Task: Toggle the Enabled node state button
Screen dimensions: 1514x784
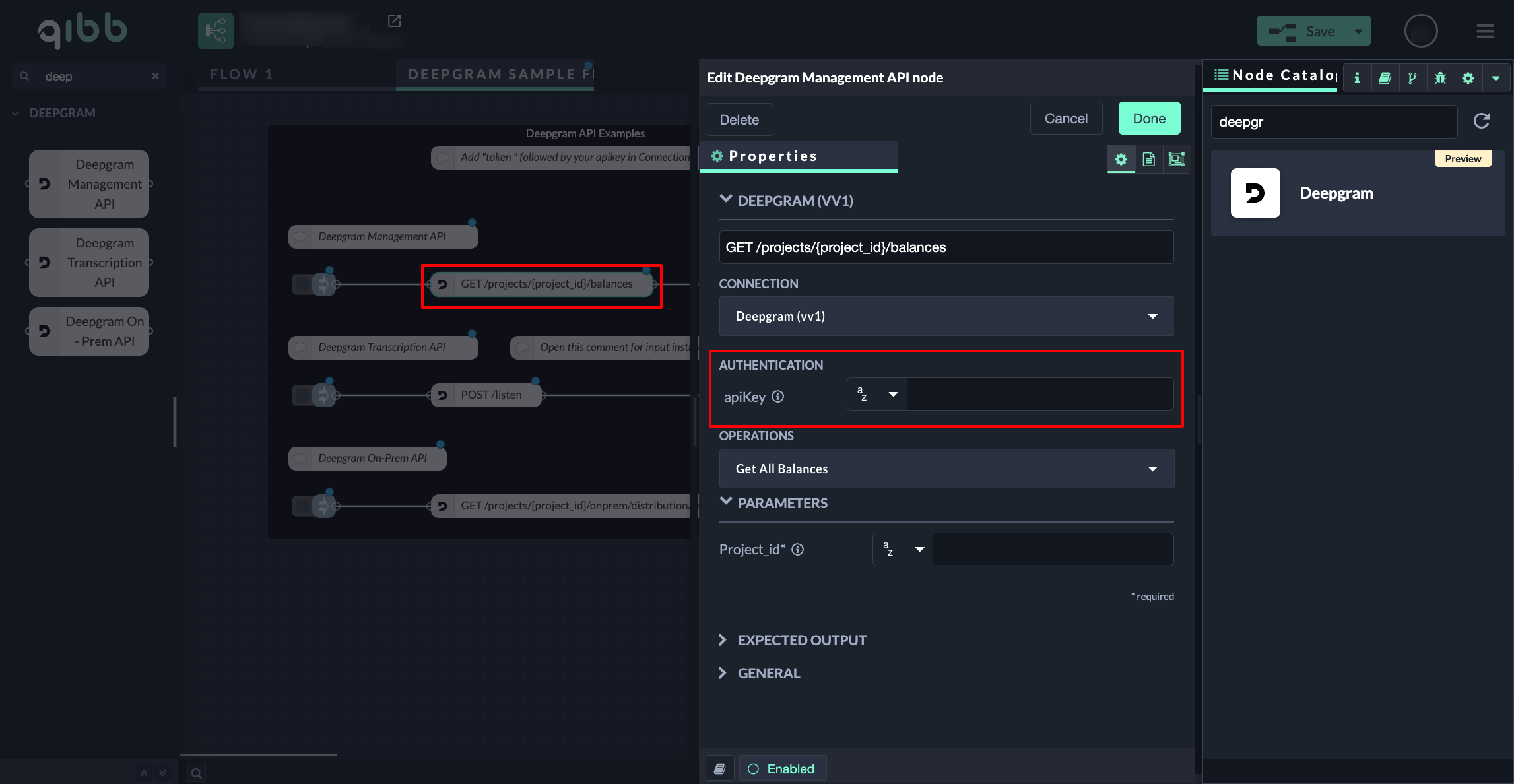Action: pos(782,769)
